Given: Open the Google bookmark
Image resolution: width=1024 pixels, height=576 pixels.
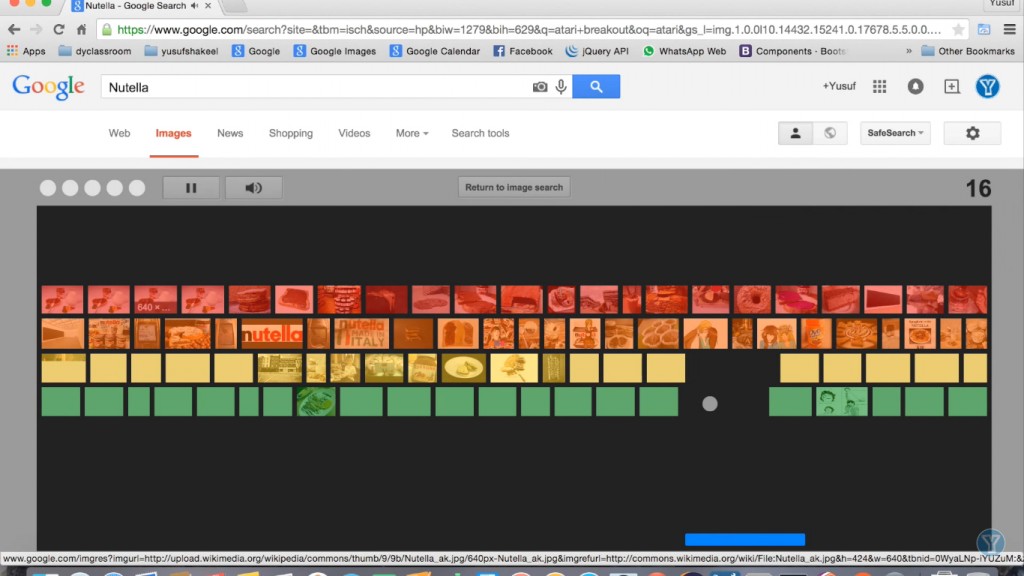Looking at the screenshot, I should pos(256,51).
